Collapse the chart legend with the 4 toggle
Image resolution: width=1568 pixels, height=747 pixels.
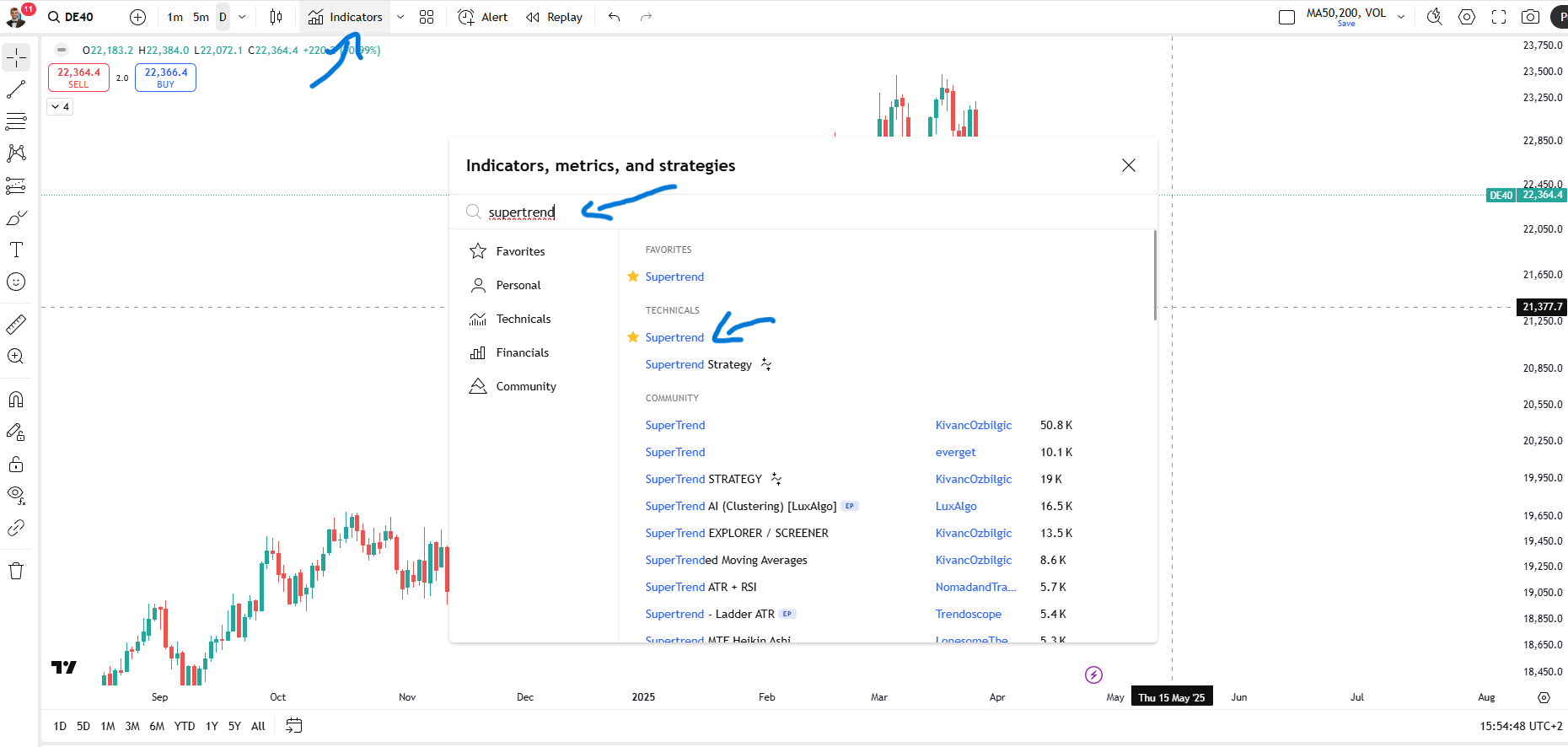(60, 107)
